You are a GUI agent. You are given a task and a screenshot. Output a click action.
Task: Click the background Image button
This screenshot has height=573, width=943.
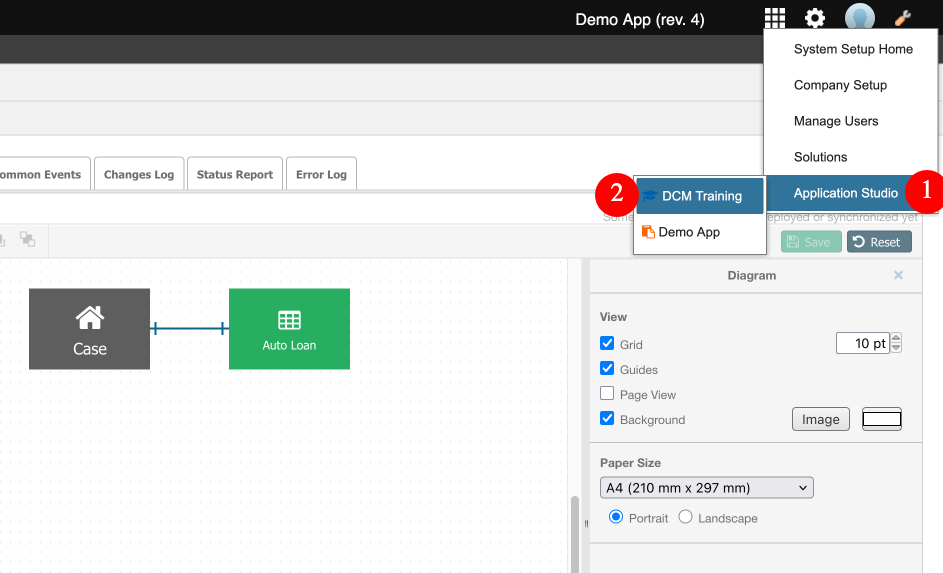point(820,419)
